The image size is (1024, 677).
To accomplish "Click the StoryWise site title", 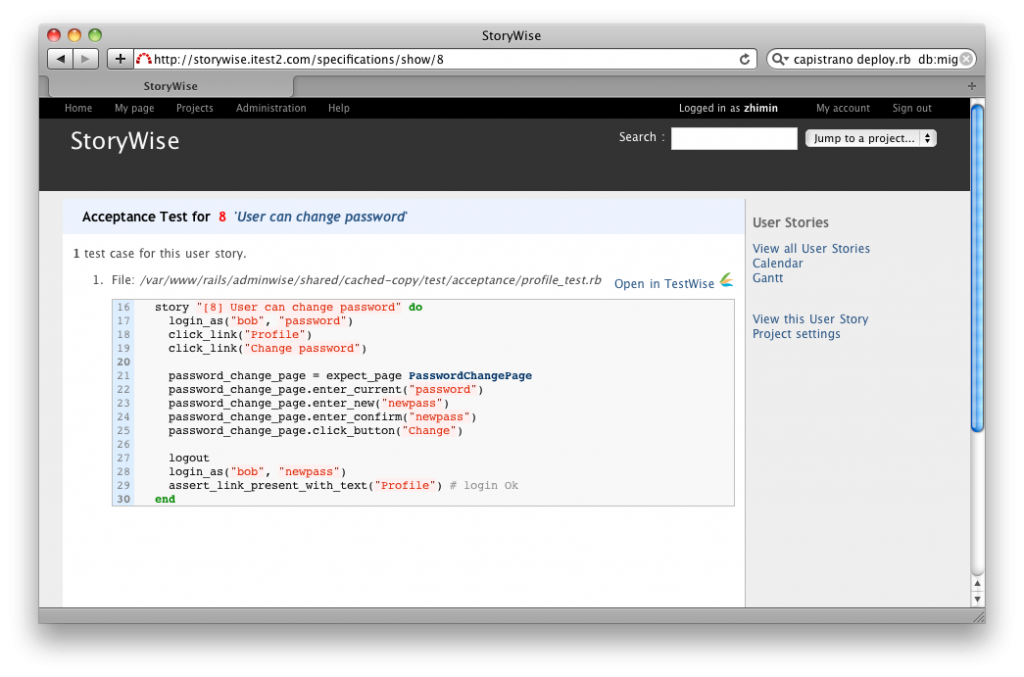I will pos(125,141).
